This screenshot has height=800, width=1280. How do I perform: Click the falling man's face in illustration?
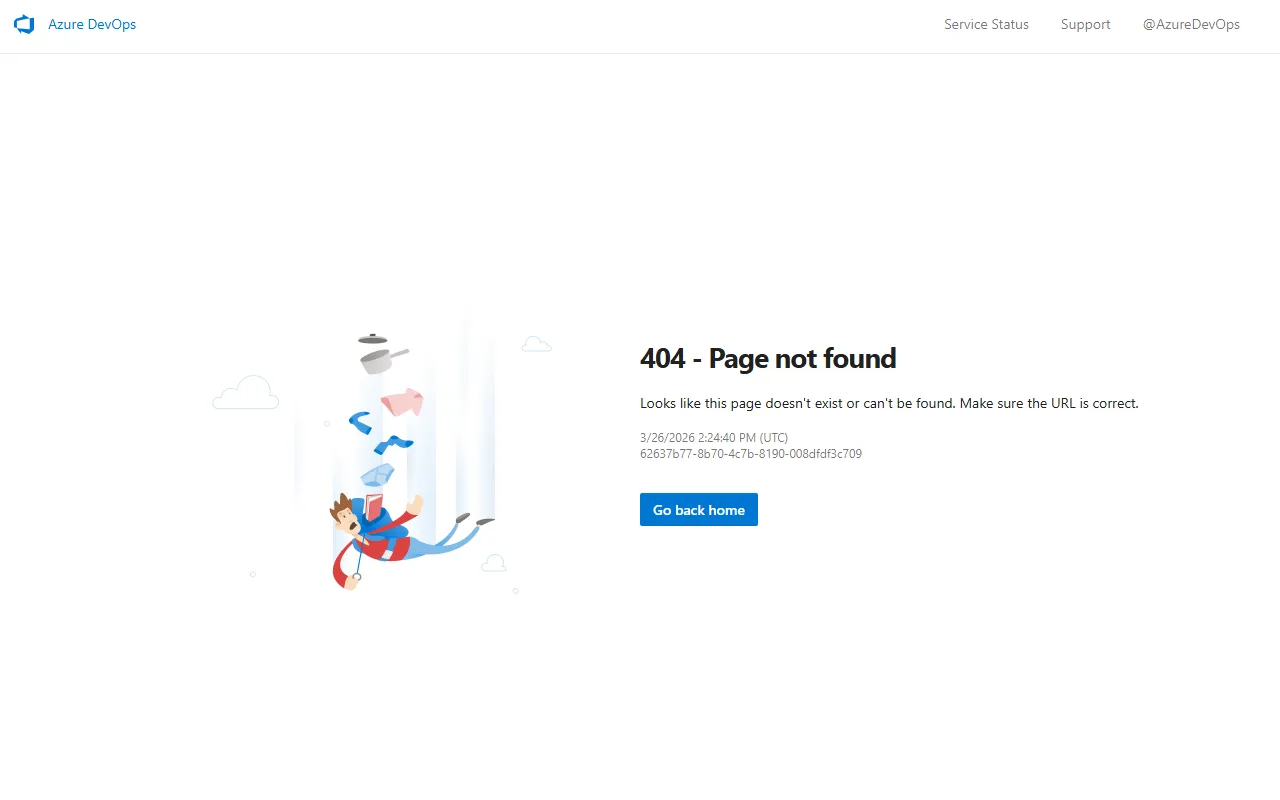pyautogui.click(x=347, y=516)
